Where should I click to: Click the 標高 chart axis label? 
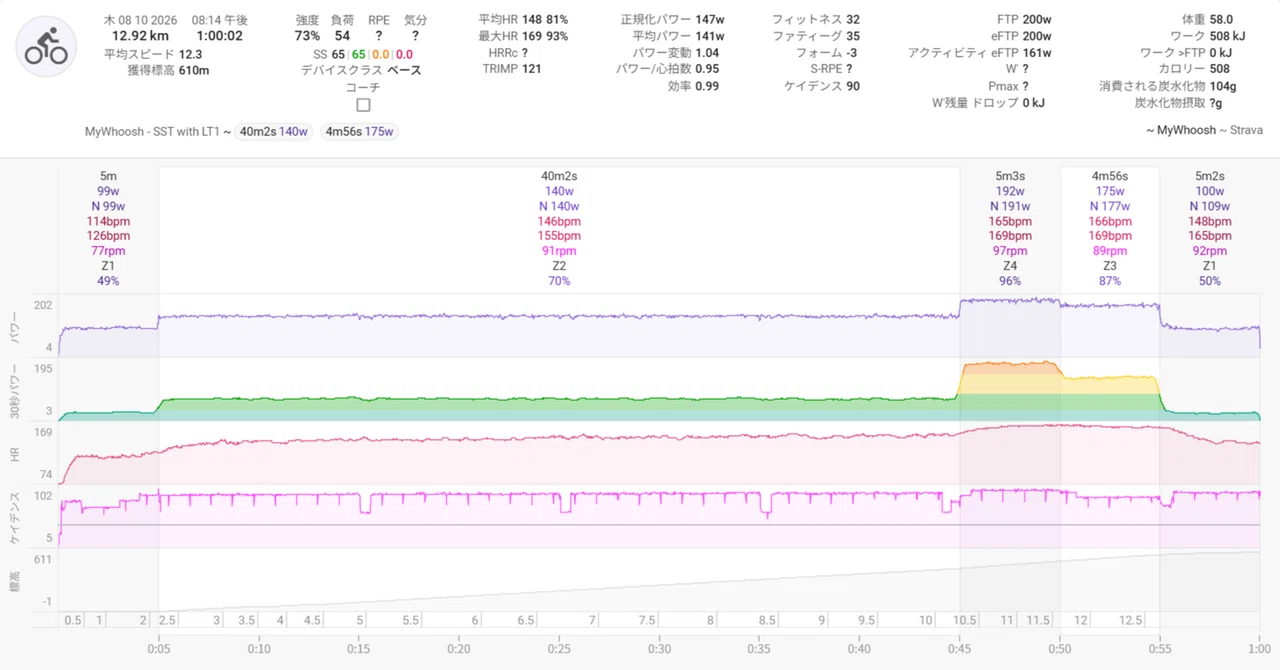15,581
